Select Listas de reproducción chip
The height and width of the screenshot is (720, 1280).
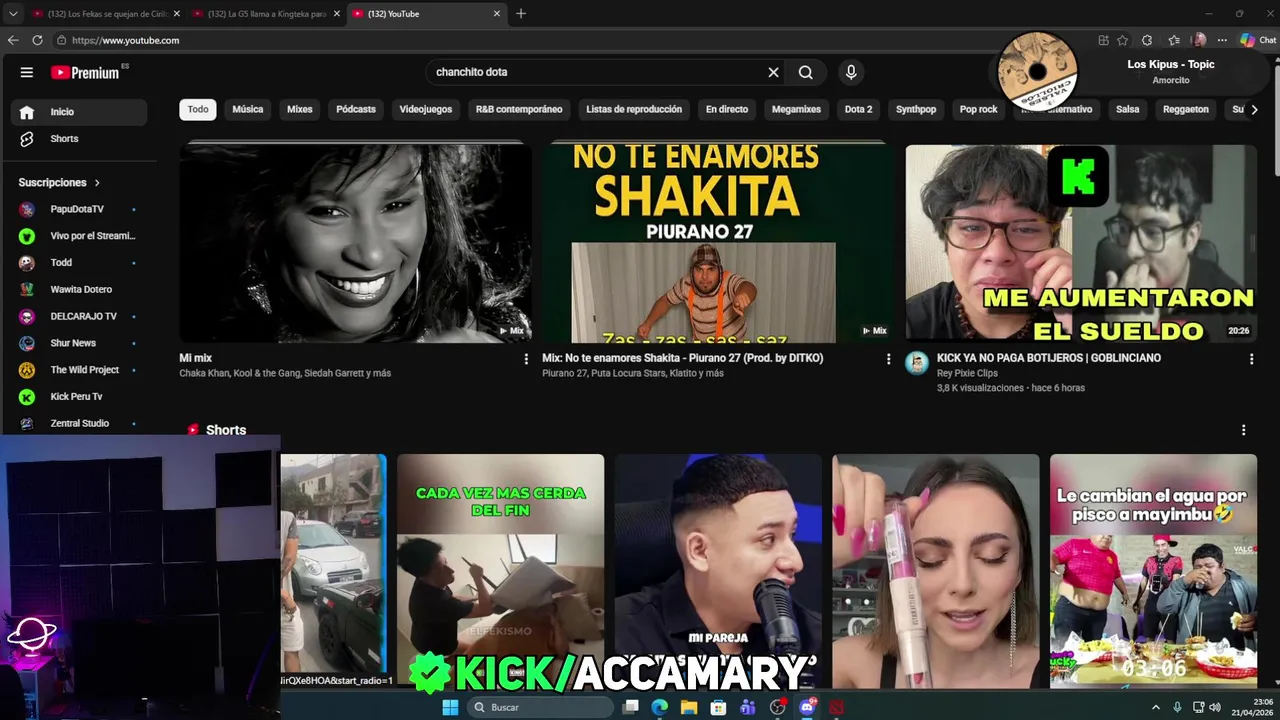[634, 109]
